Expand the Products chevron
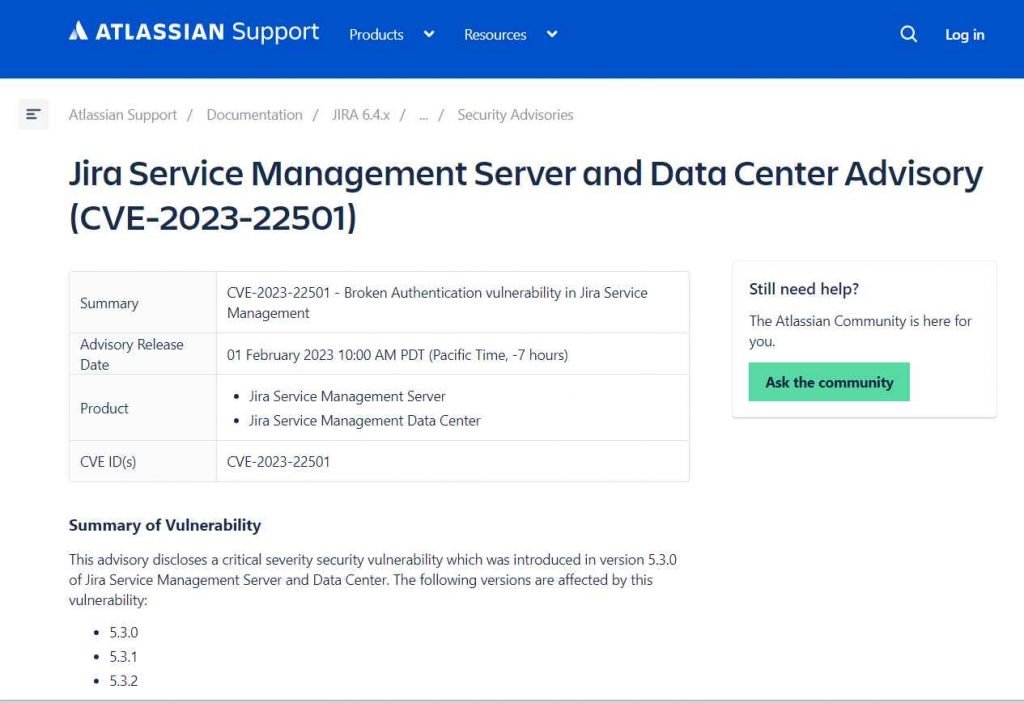 tap(429, 34)
